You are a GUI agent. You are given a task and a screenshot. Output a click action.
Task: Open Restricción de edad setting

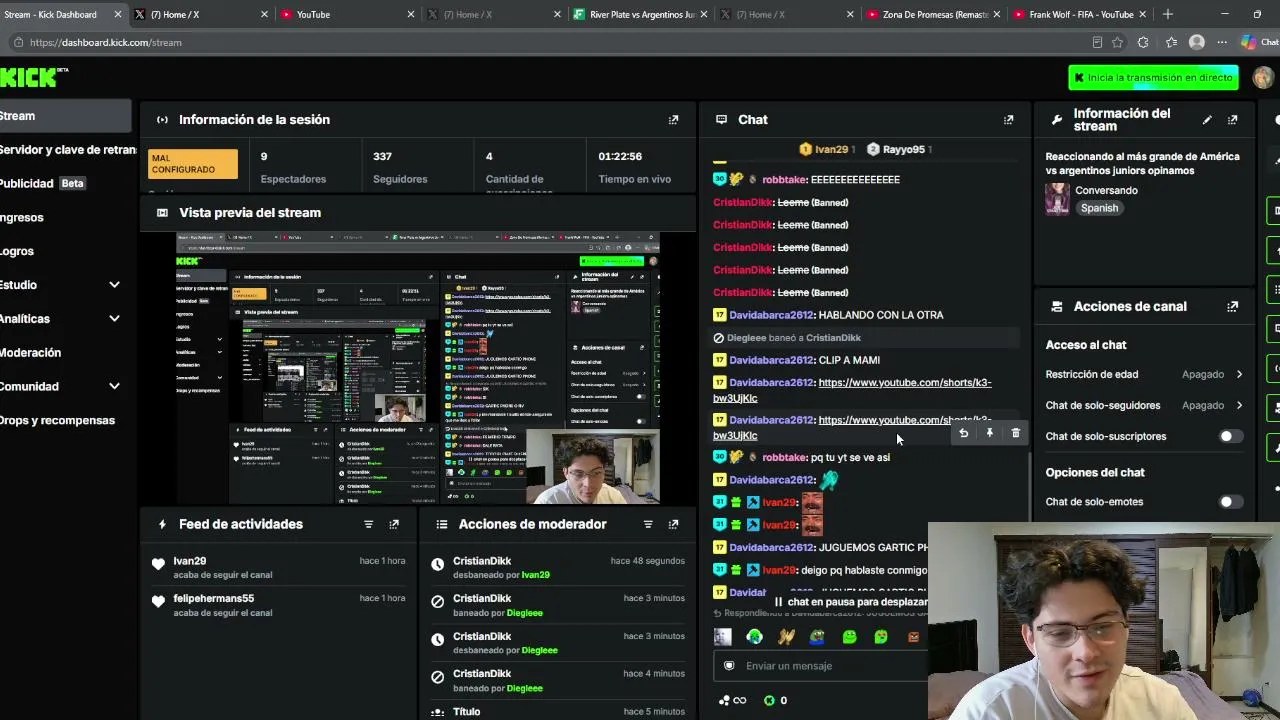pos(1144,375)
